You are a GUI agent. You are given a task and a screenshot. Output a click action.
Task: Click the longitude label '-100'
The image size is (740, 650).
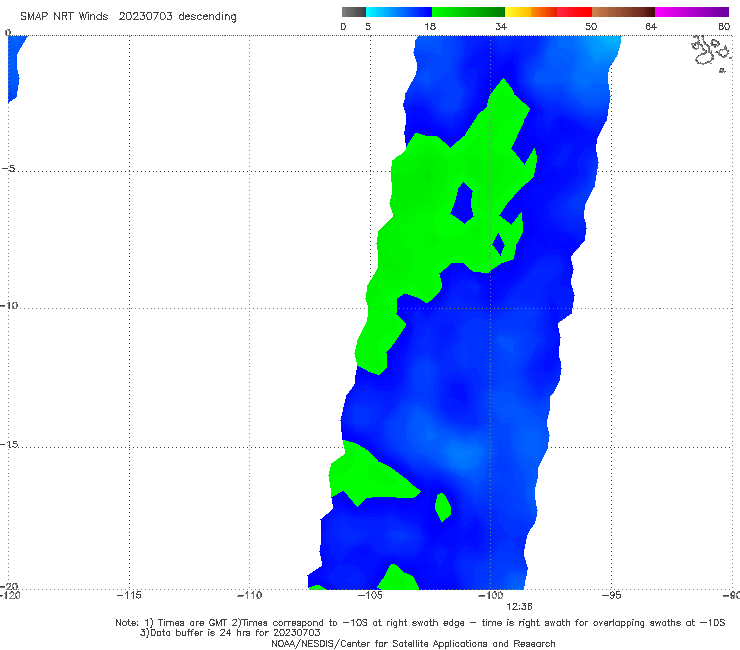pyautogui.click(x=490, y=596)
